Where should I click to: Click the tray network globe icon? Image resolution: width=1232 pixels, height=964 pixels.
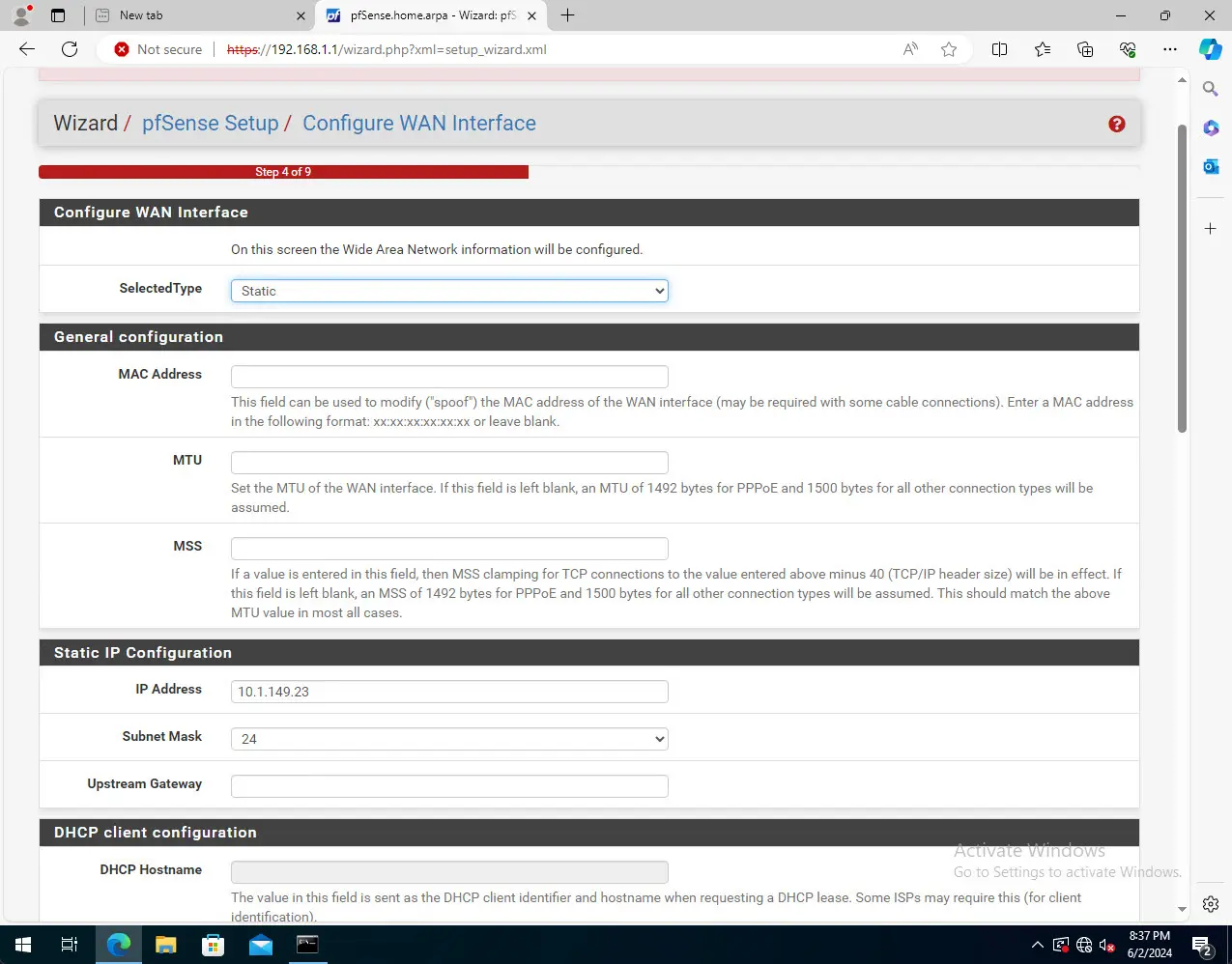[1083, 945]
